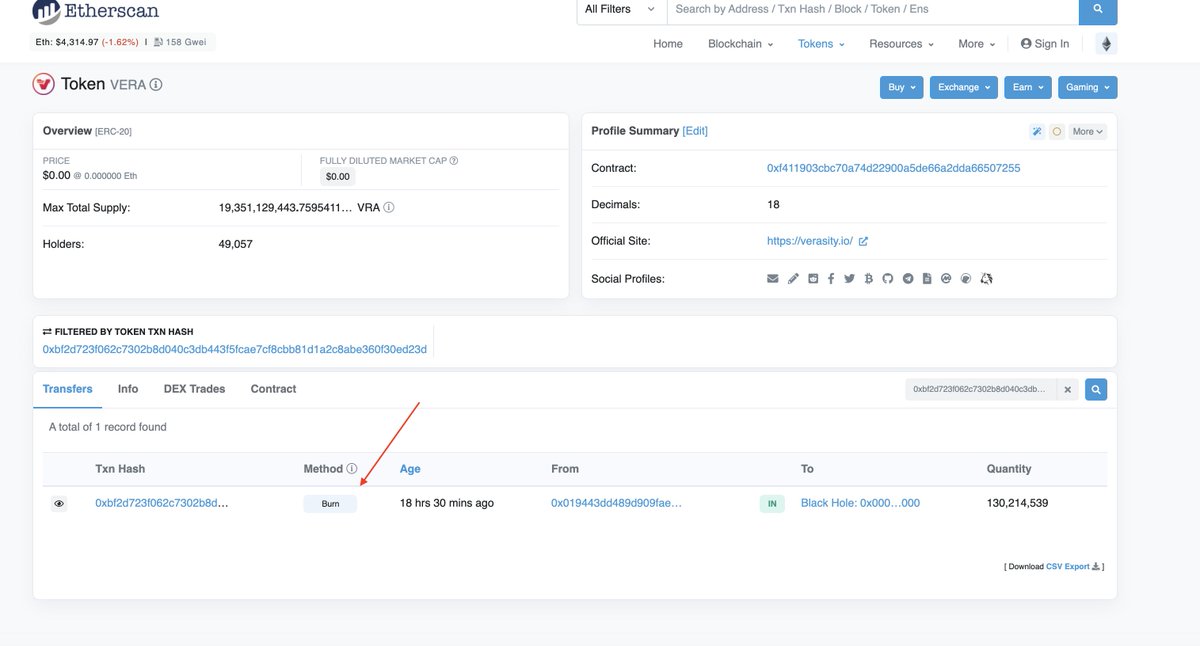Click the $0.00 market cap value badge
This screenshot has width=1200, height=646.
pos(338,177)
